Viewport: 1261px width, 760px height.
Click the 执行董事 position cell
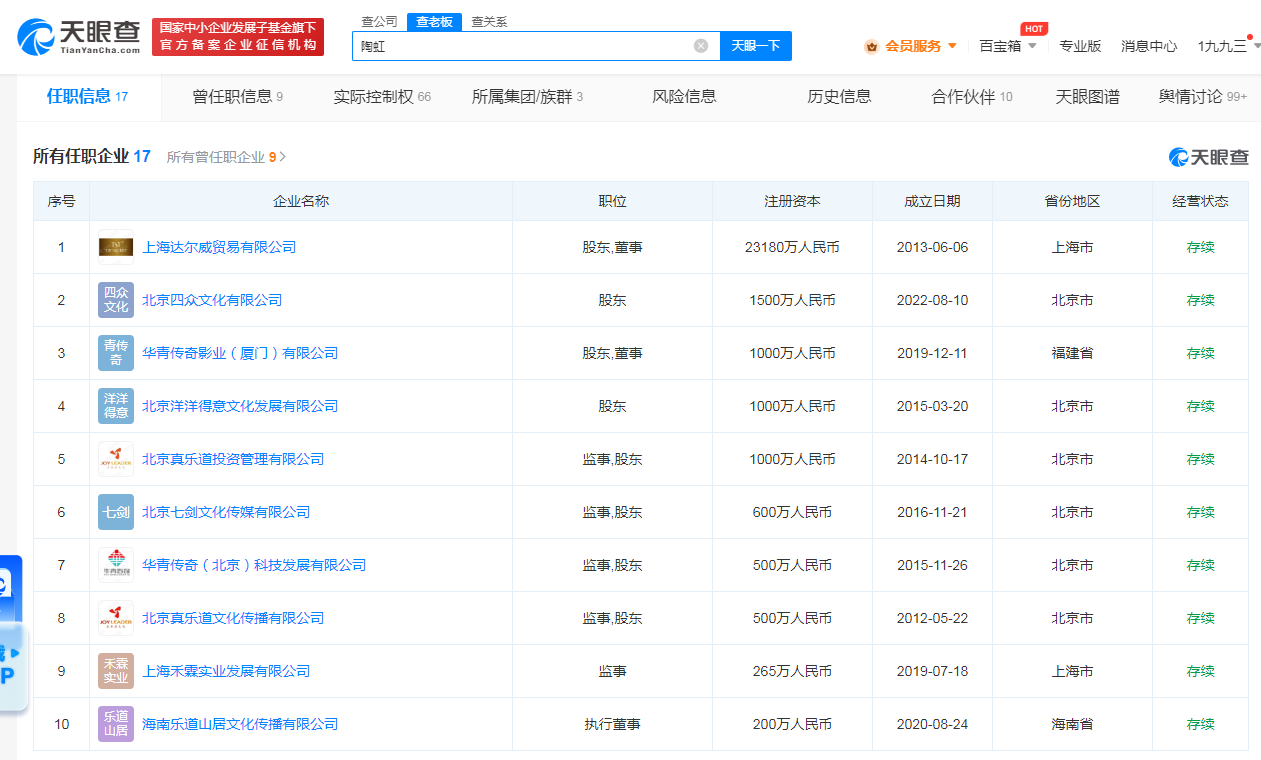[612, 724]
